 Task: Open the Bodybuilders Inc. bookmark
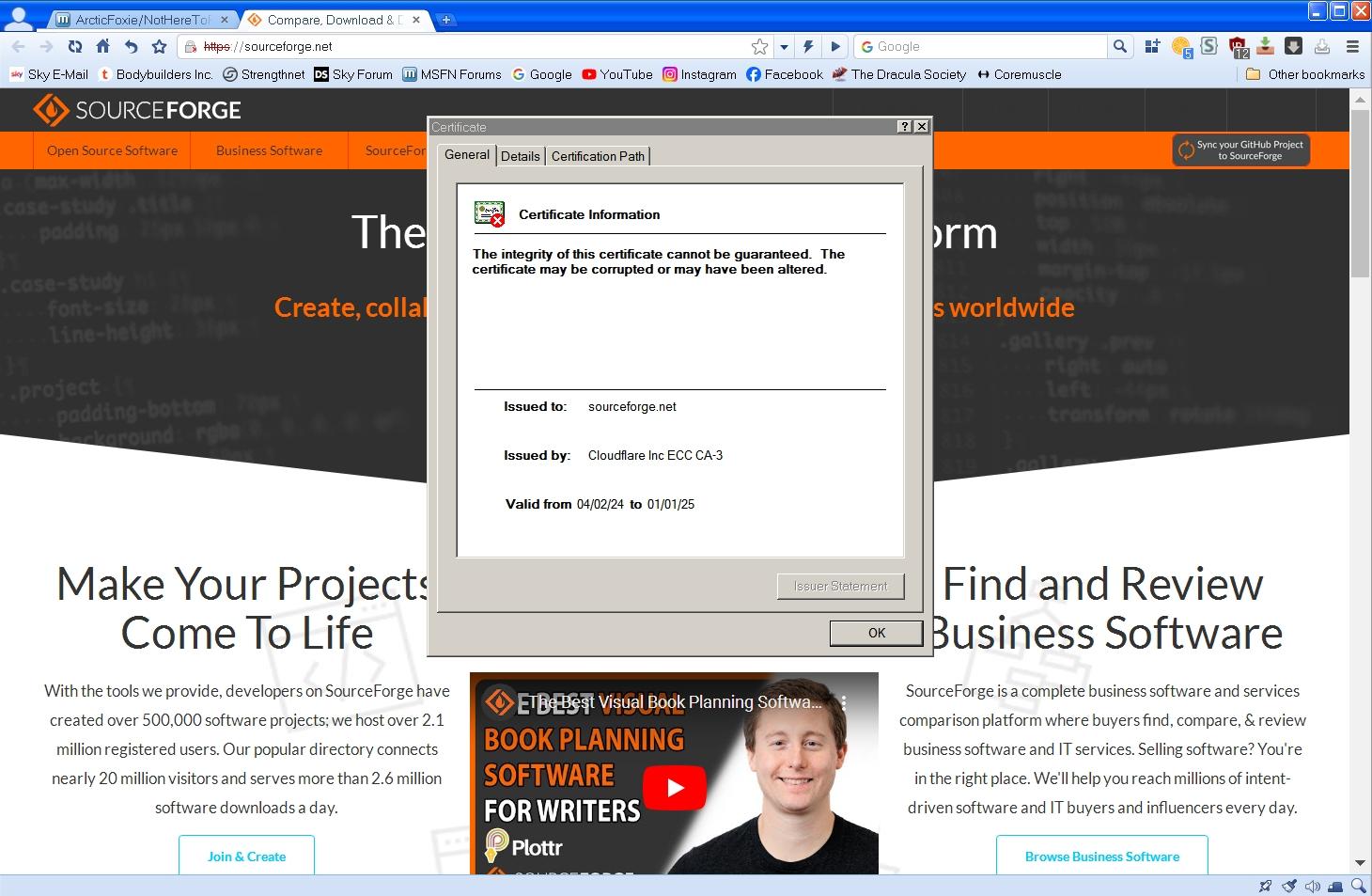156,74
